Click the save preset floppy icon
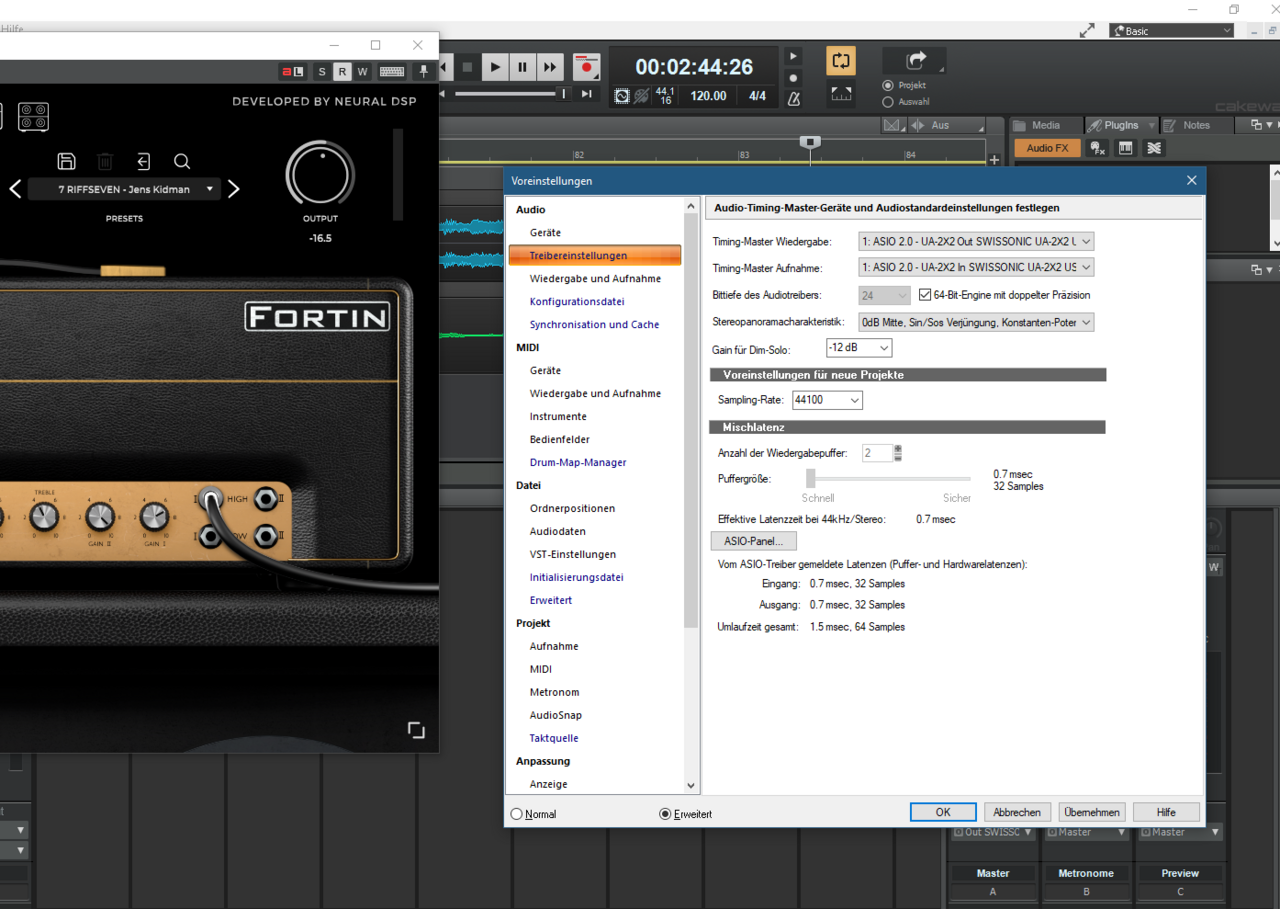 point(67,161)
